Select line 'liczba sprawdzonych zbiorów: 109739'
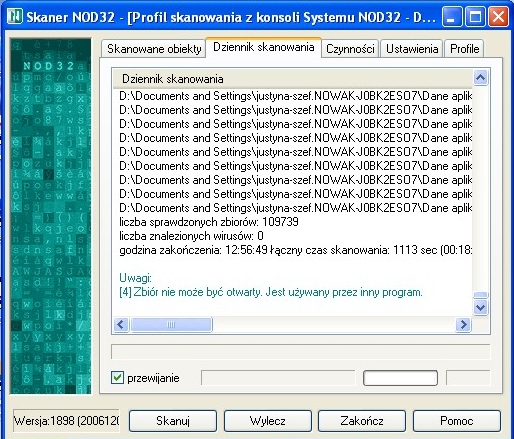 click(209, 222)
